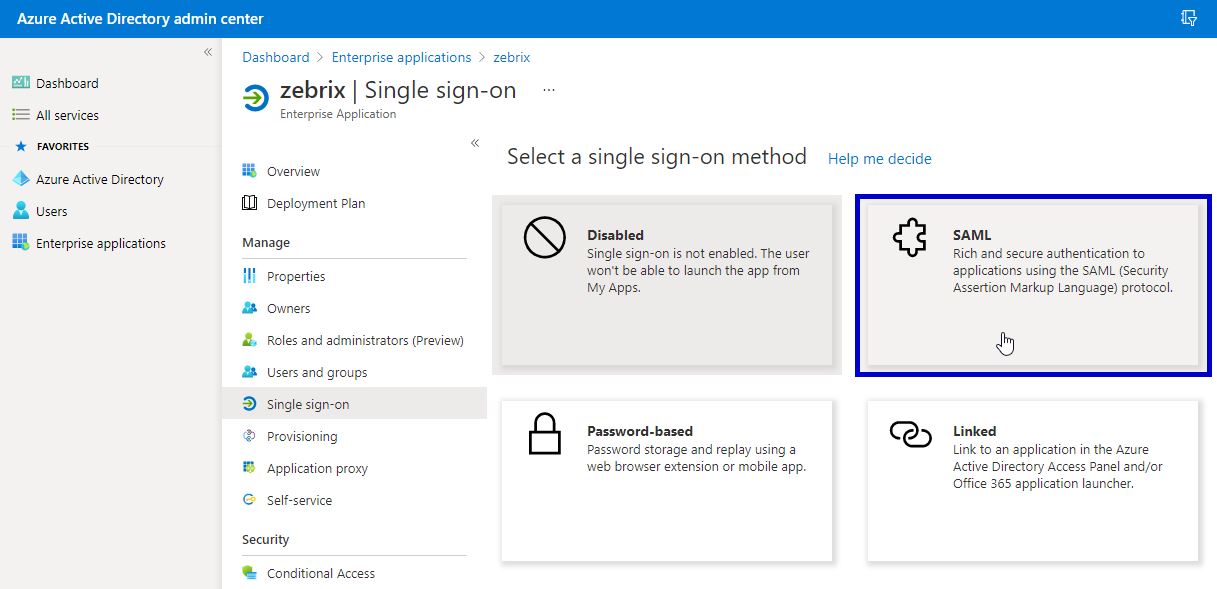
Task: Click the Linked chain icon
Action: (x=910, y=434)
